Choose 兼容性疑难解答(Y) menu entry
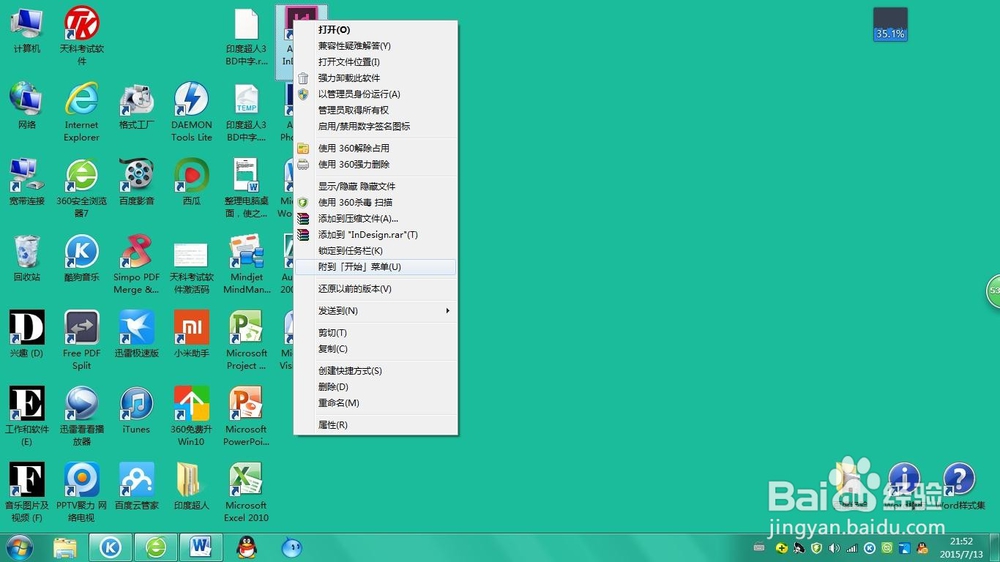 376,46
